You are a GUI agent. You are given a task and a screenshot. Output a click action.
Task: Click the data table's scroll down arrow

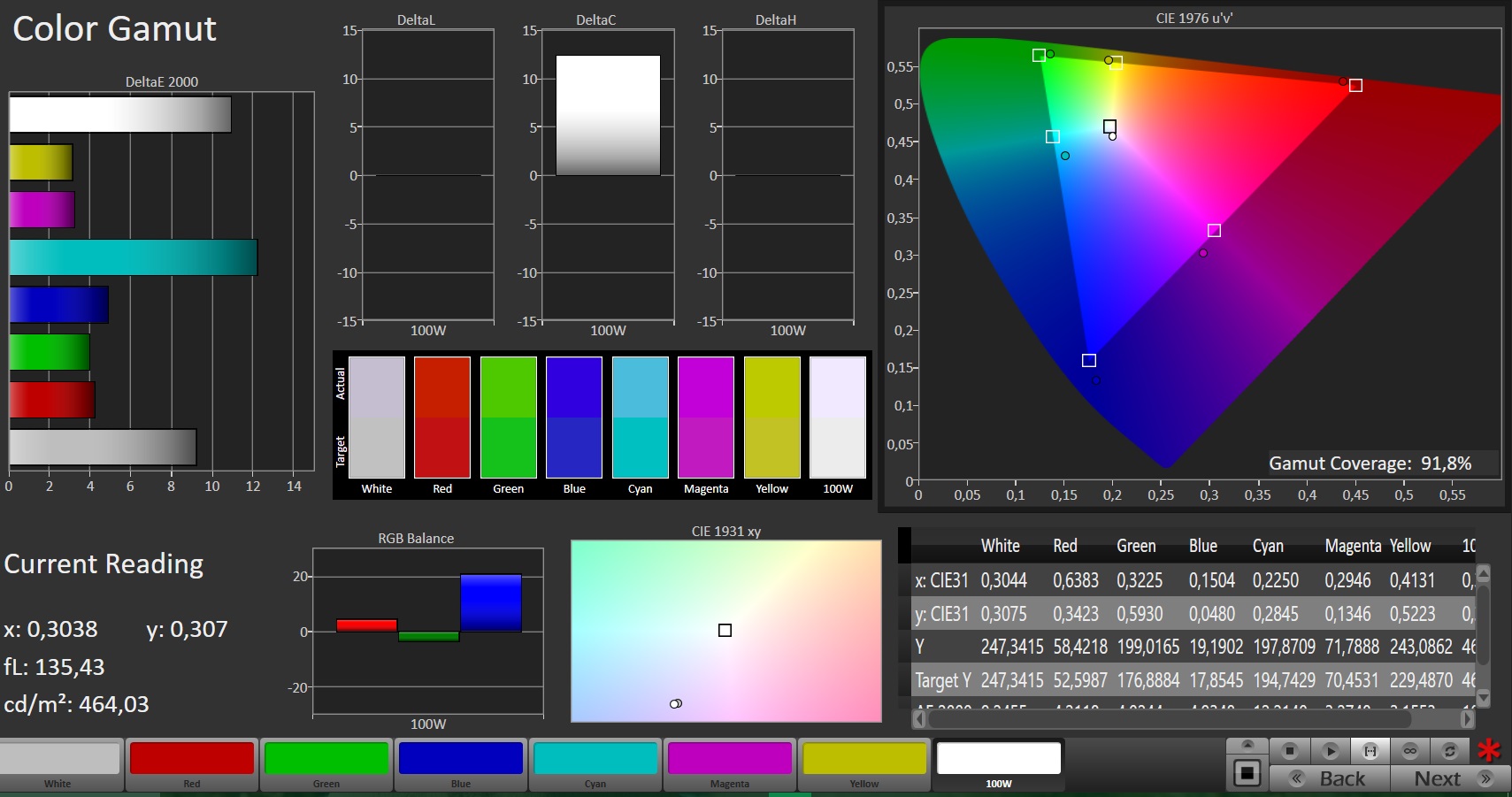(1484, 699)
